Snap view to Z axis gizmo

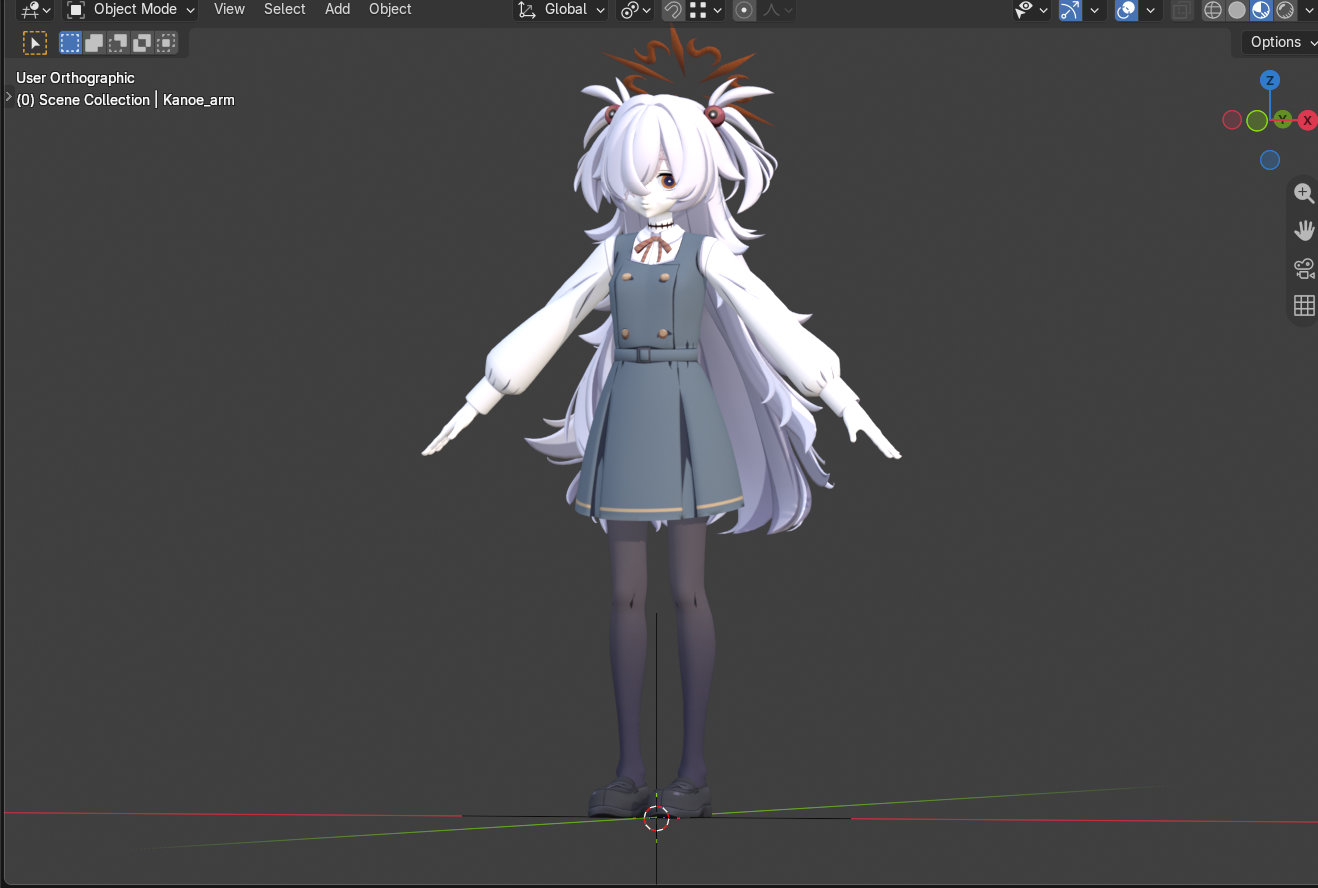coord(1270,80)
